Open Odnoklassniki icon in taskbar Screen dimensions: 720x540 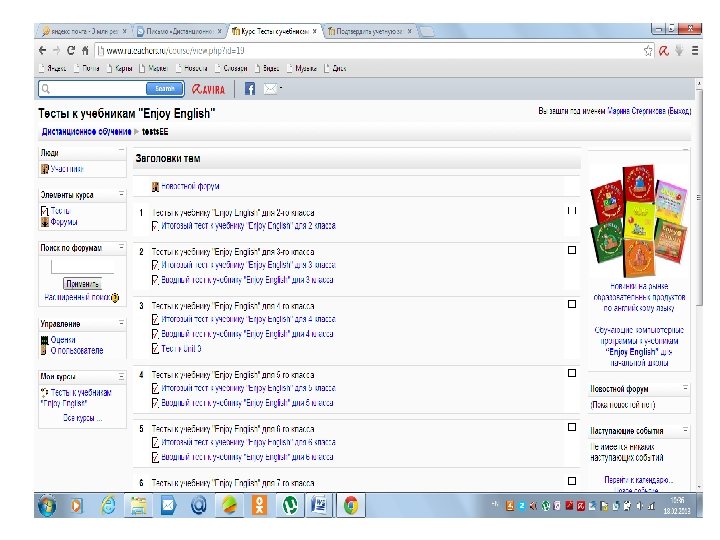(259, 506)
